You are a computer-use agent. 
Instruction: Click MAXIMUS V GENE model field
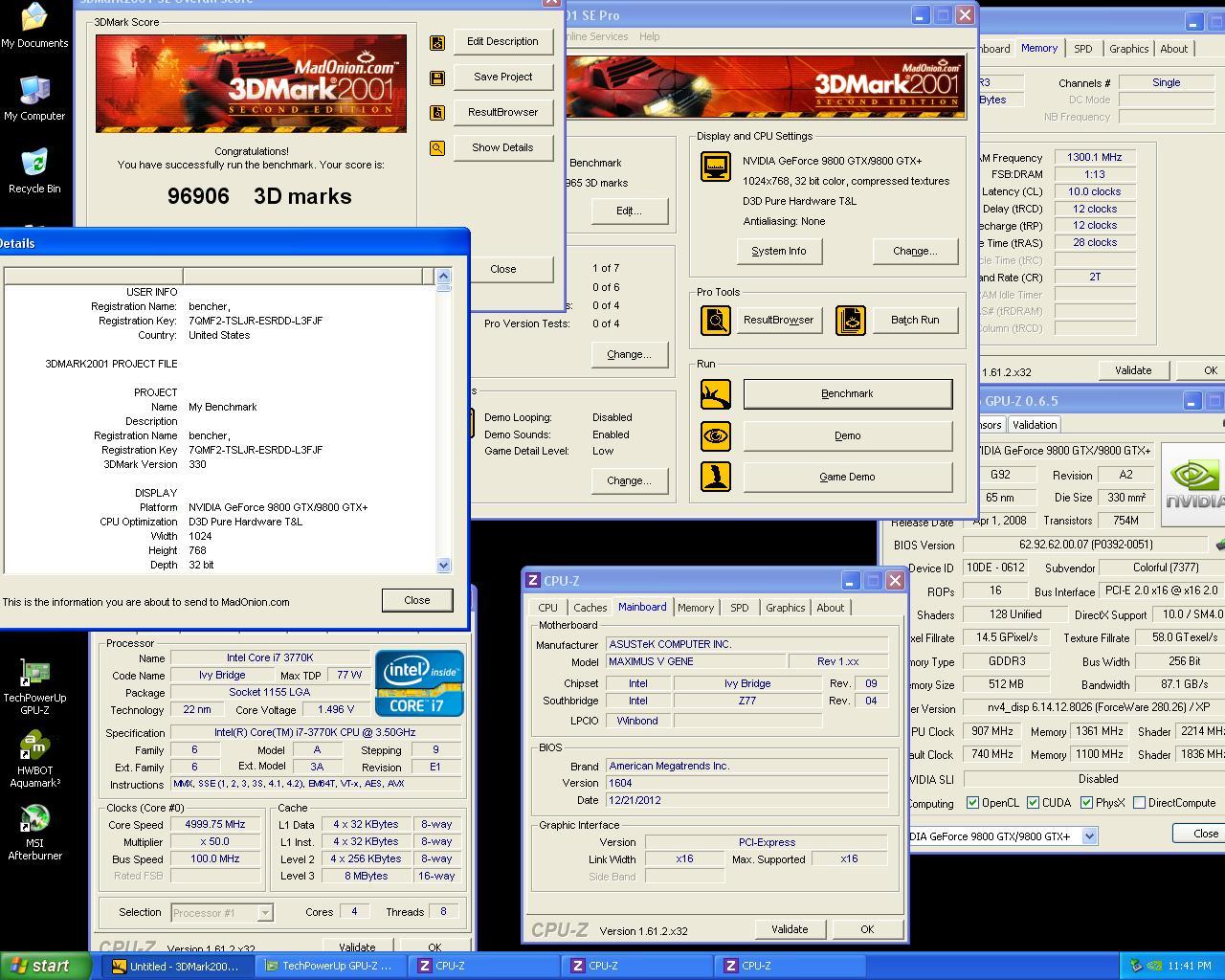tap(694, 661)
